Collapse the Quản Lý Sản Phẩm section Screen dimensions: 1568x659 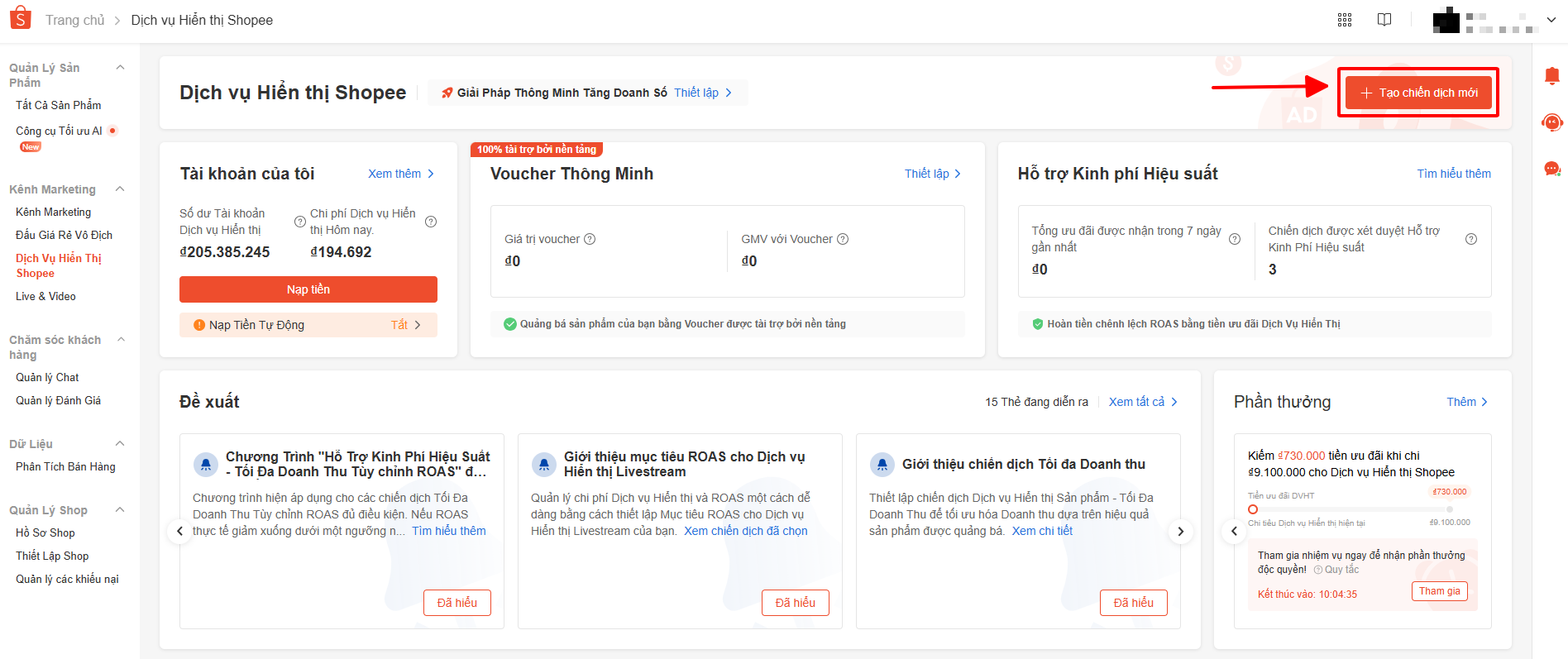(x=120, y=68)
